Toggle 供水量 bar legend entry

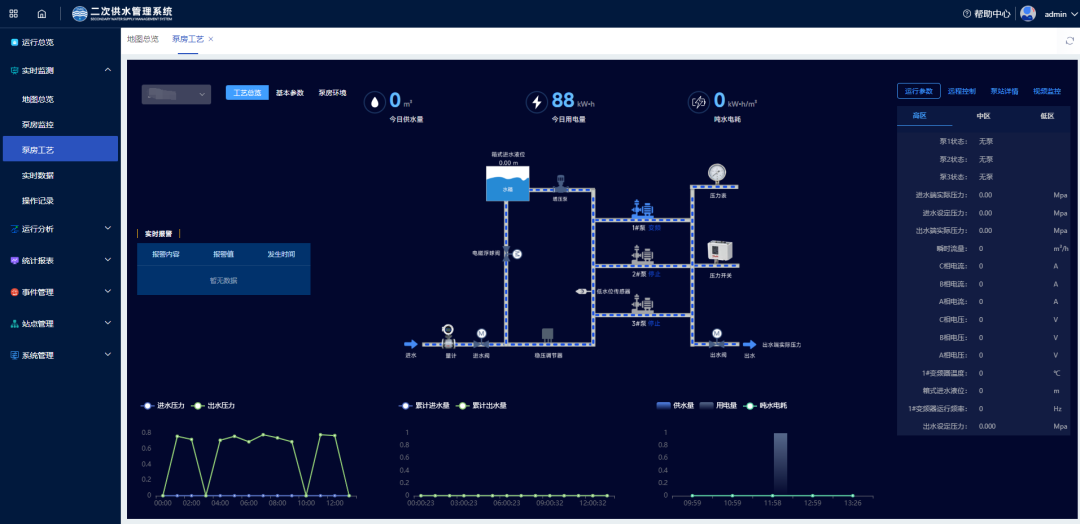point(674,406)
